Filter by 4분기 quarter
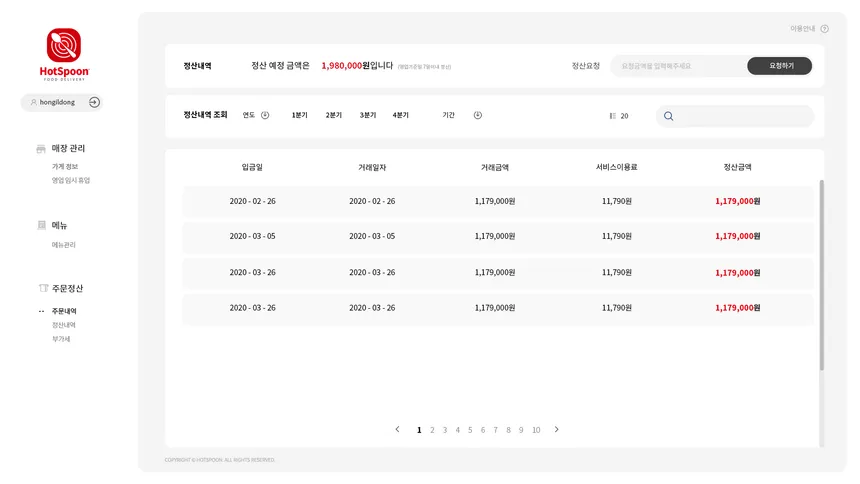This screenshot has width=860, height=484. click(x=400, y=115)
